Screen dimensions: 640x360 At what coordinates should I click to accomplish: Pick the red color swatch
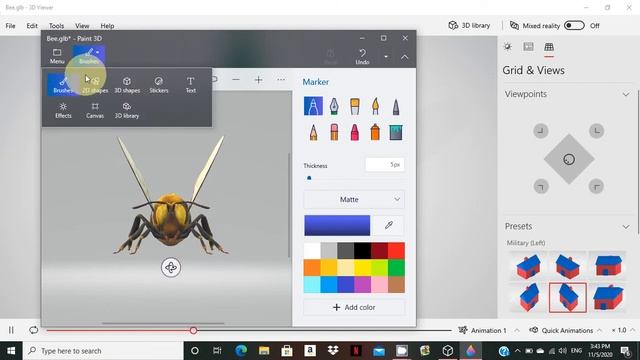pos(396,251)
